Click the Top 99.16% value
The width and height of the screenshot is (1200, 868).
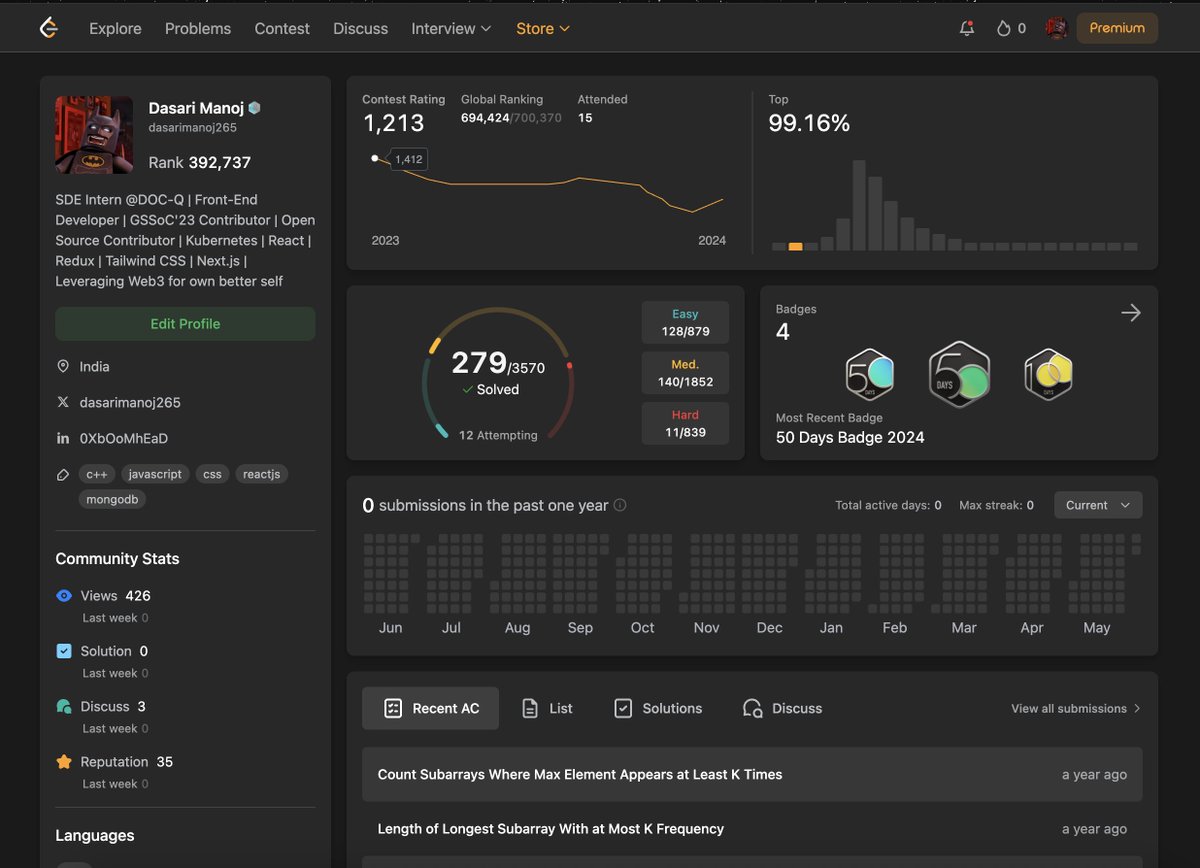(809, 123)
